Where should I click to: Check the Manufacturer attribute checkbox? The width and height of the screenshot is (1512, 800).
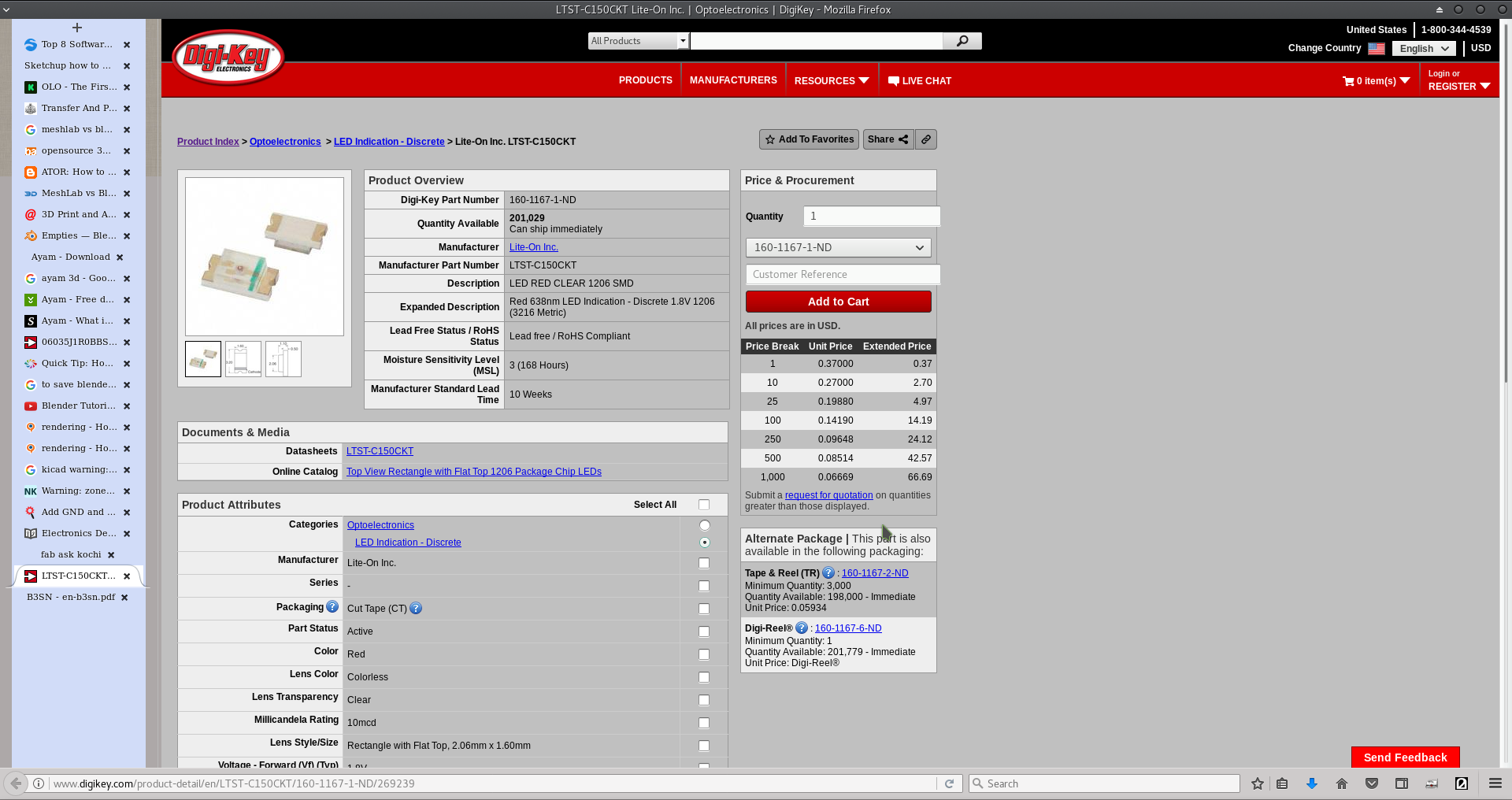tap(704, 563)
